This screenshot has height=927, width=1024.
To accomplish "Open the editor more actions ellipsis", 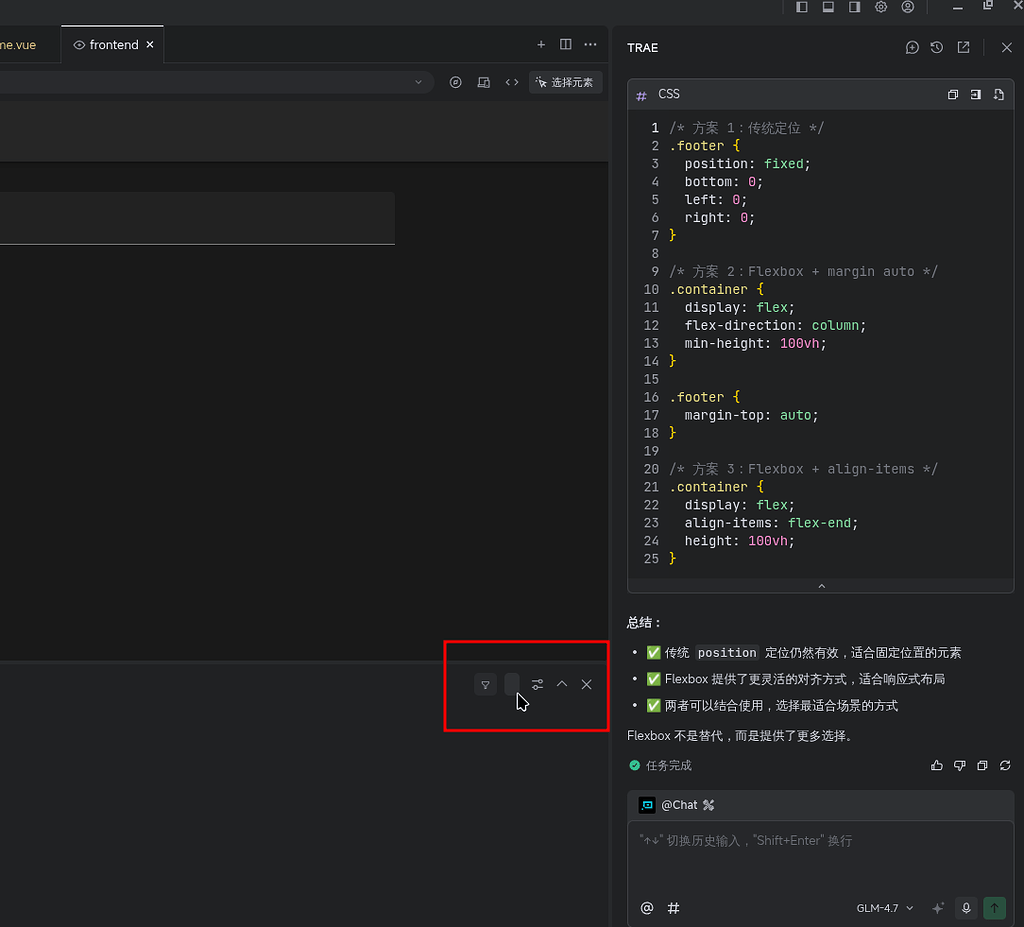I will (590, 44).
